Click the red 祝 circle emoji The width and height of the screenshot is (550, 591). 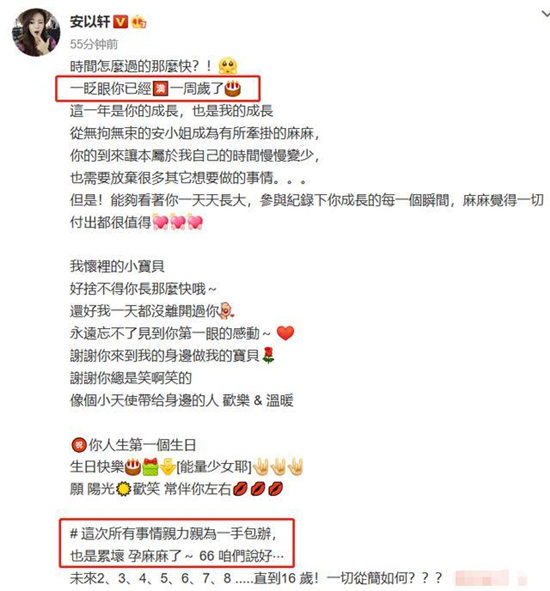point(79,445)
